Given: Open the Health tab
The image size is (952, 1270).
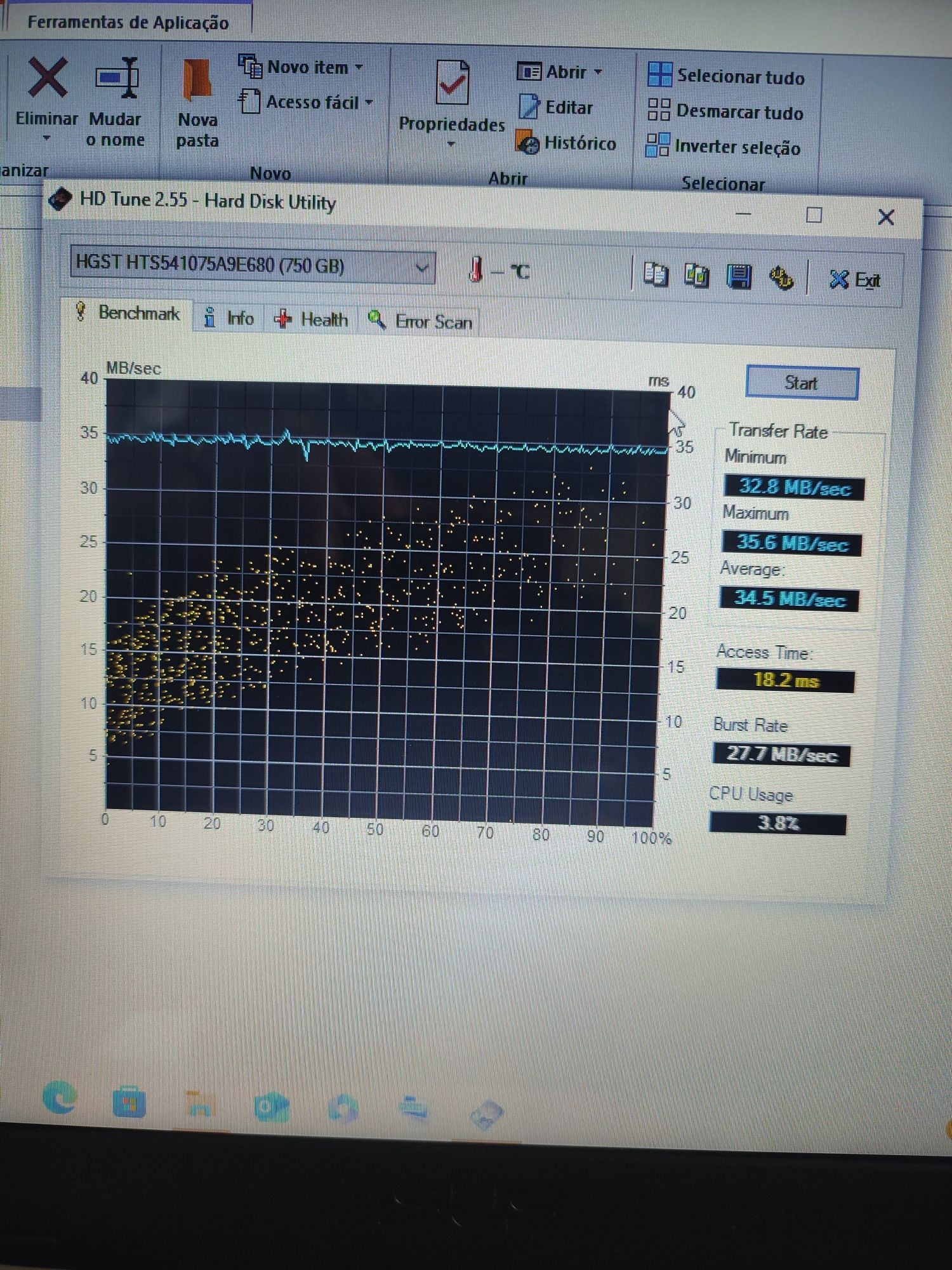Looking at the screenshot, I should [x=311, y=319].
